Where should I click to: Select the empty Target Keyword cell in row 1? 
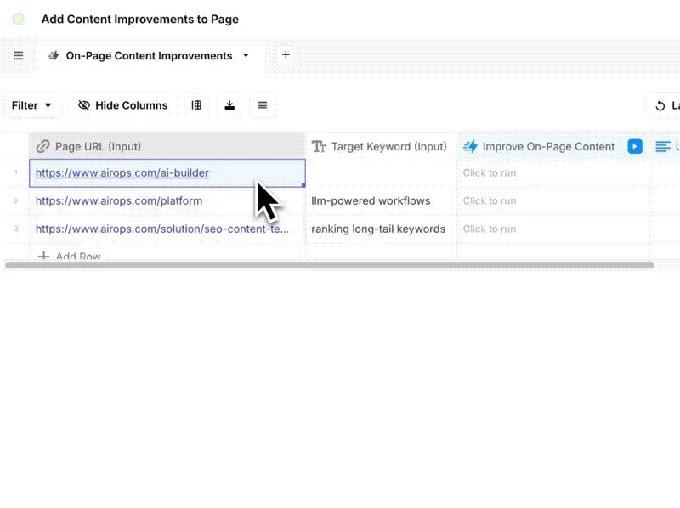click(380, 173)
